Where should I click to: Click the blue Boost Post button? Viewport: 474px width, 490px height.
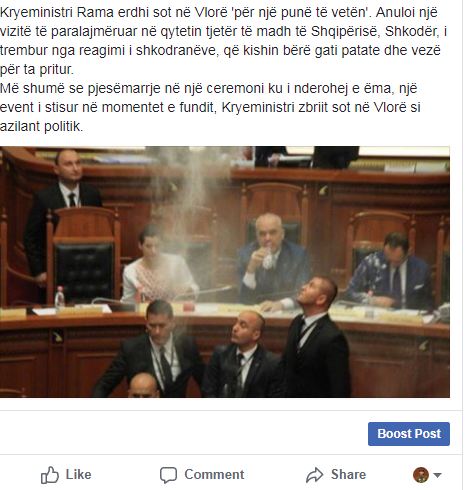point(409,434)
